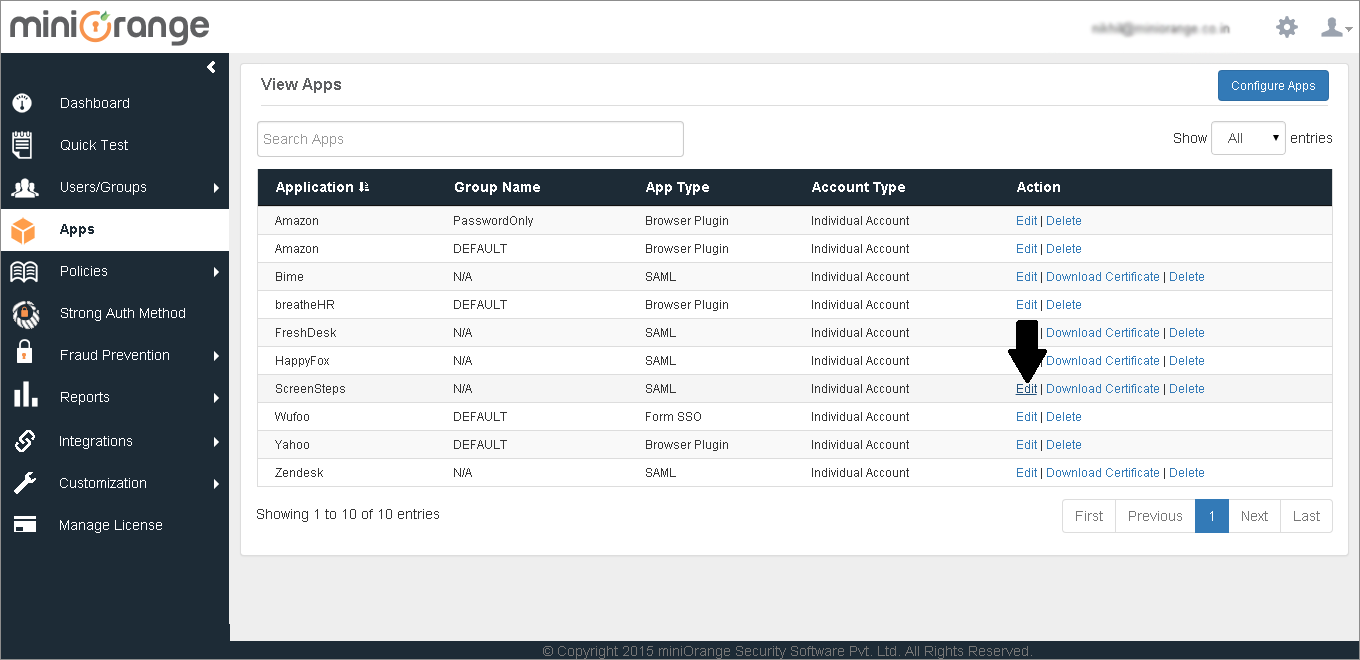Viewport: 1360px width, 660px height.
Task: Open the settings gear icon
Action: point(1287,27)
